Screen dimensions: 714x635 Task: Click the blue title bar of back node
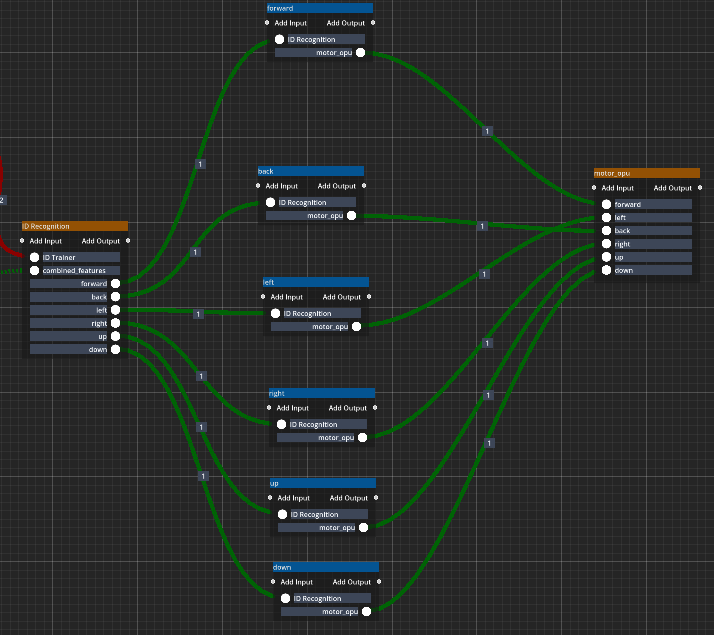[x=310, y=171]
